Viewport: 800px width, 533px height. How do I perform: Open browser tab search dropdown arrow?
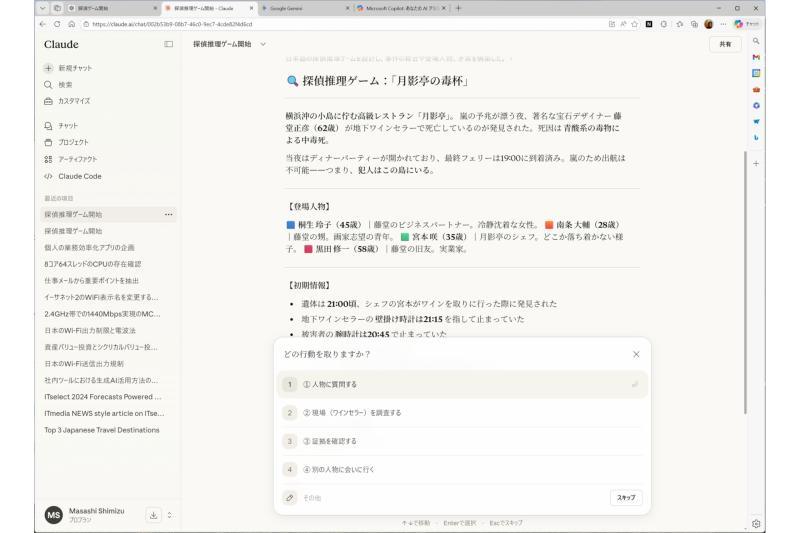click(43, 8)
